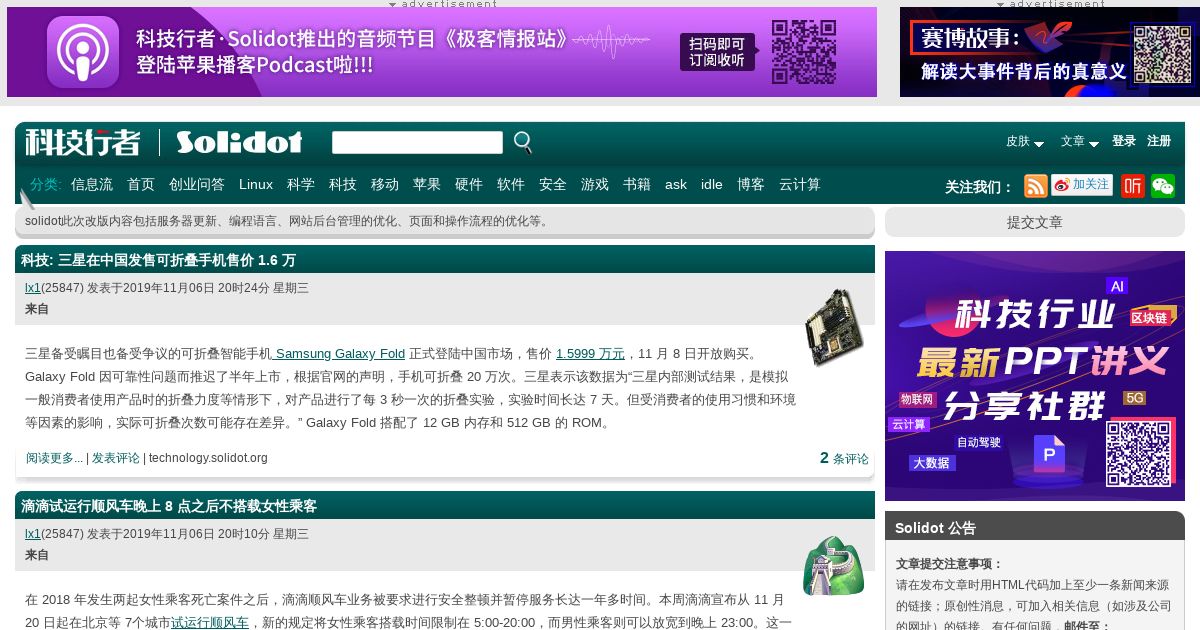Open the RSS feed icon

coord(1036,186)
